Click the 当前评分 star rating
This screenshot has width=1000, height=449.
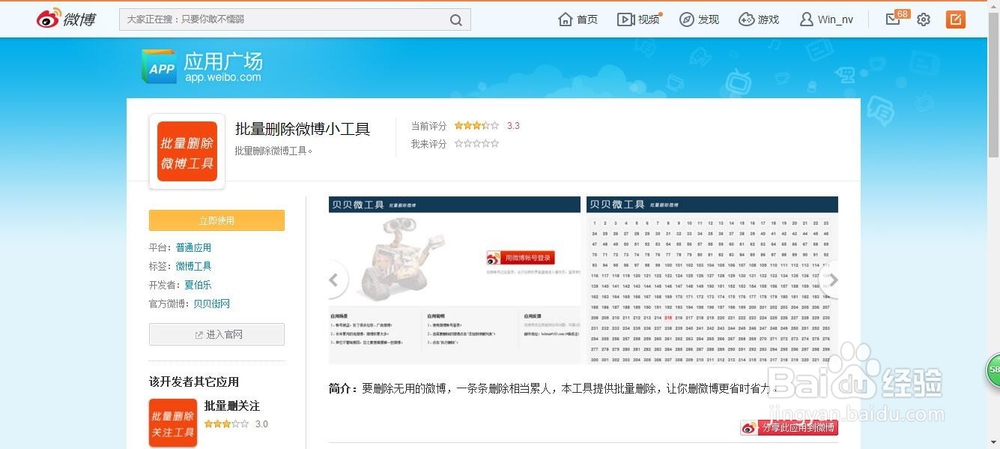point(476,126)
